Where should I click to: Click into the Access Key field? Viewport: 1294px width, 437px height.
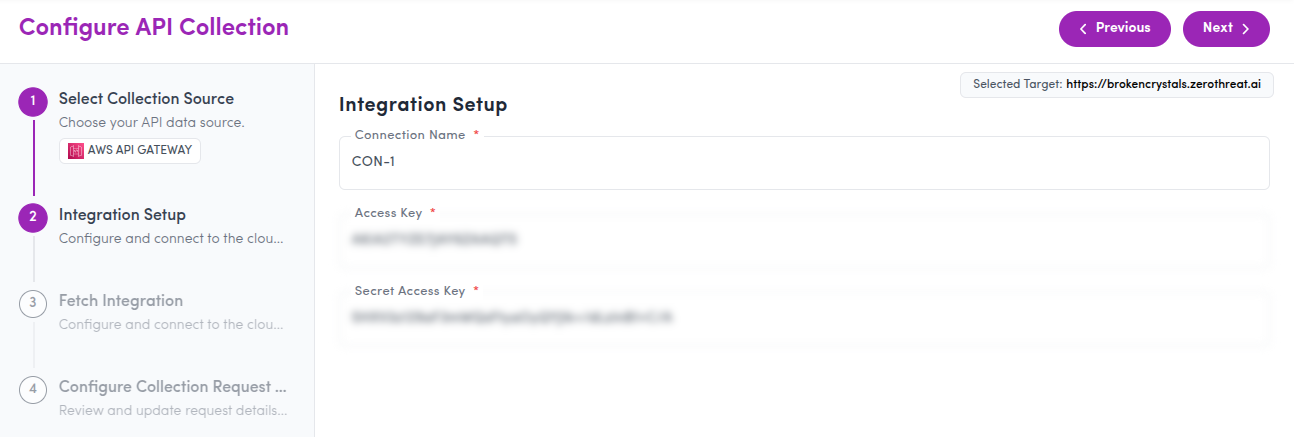tap(804, 240)
